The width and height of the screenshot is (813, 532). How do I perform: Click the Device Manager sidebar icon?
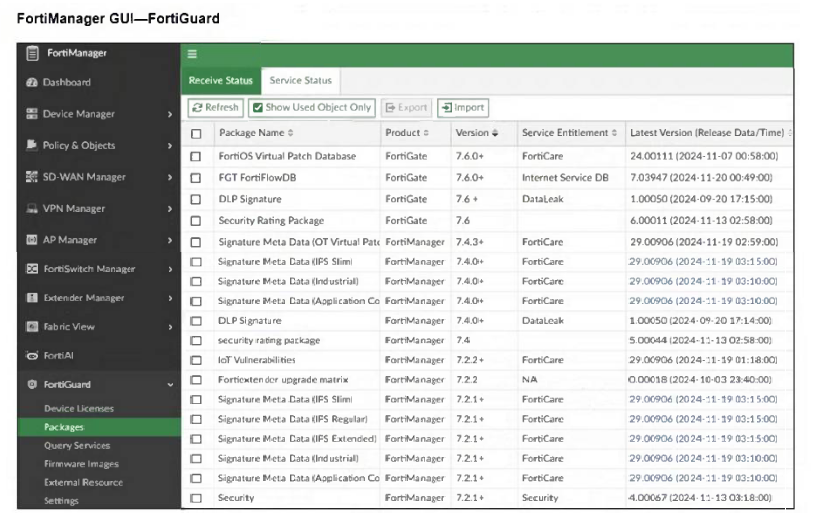pos(32,114)
